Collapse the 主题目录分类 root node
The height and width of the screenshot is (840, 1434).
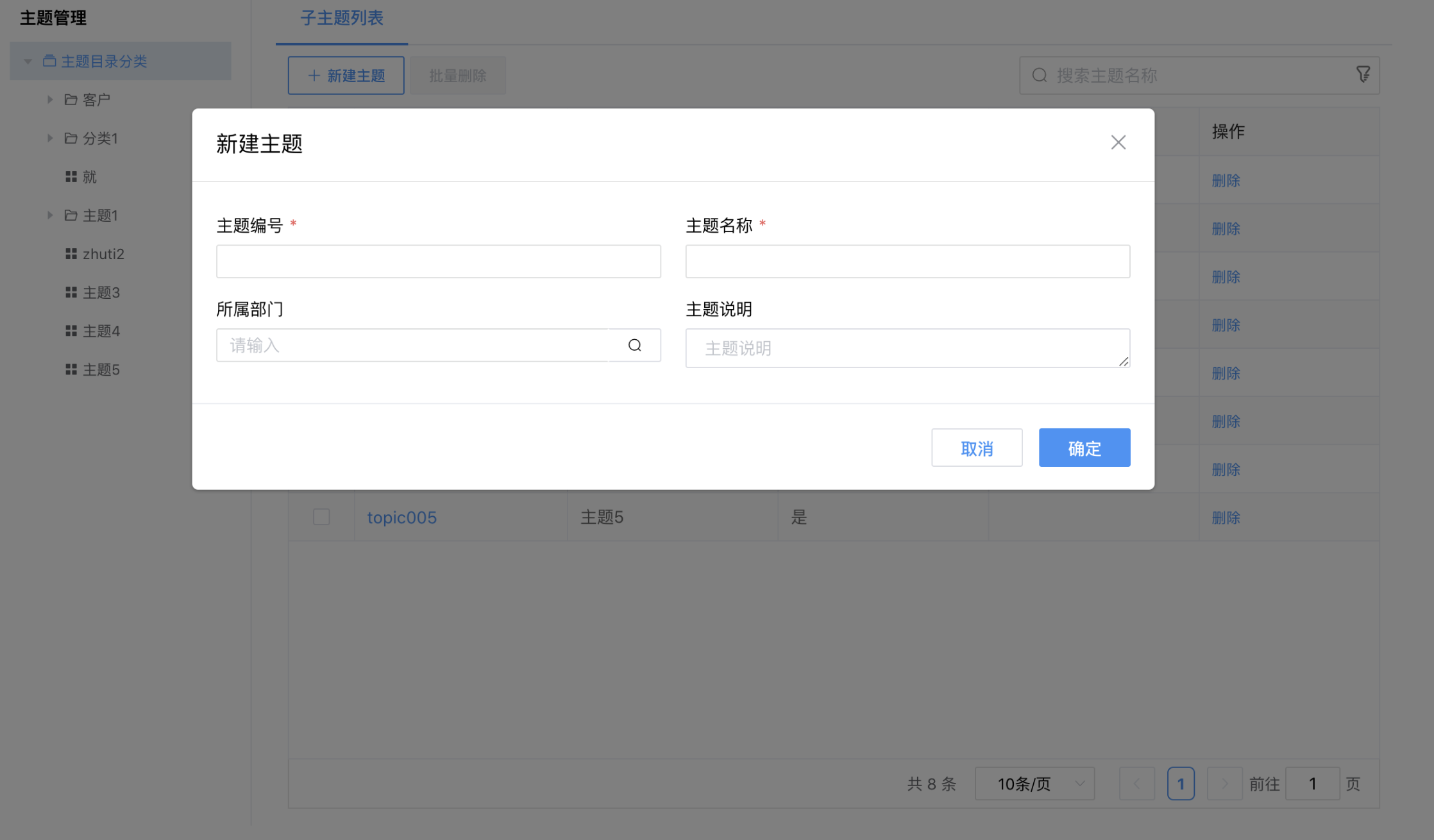(x=28, y=62)
